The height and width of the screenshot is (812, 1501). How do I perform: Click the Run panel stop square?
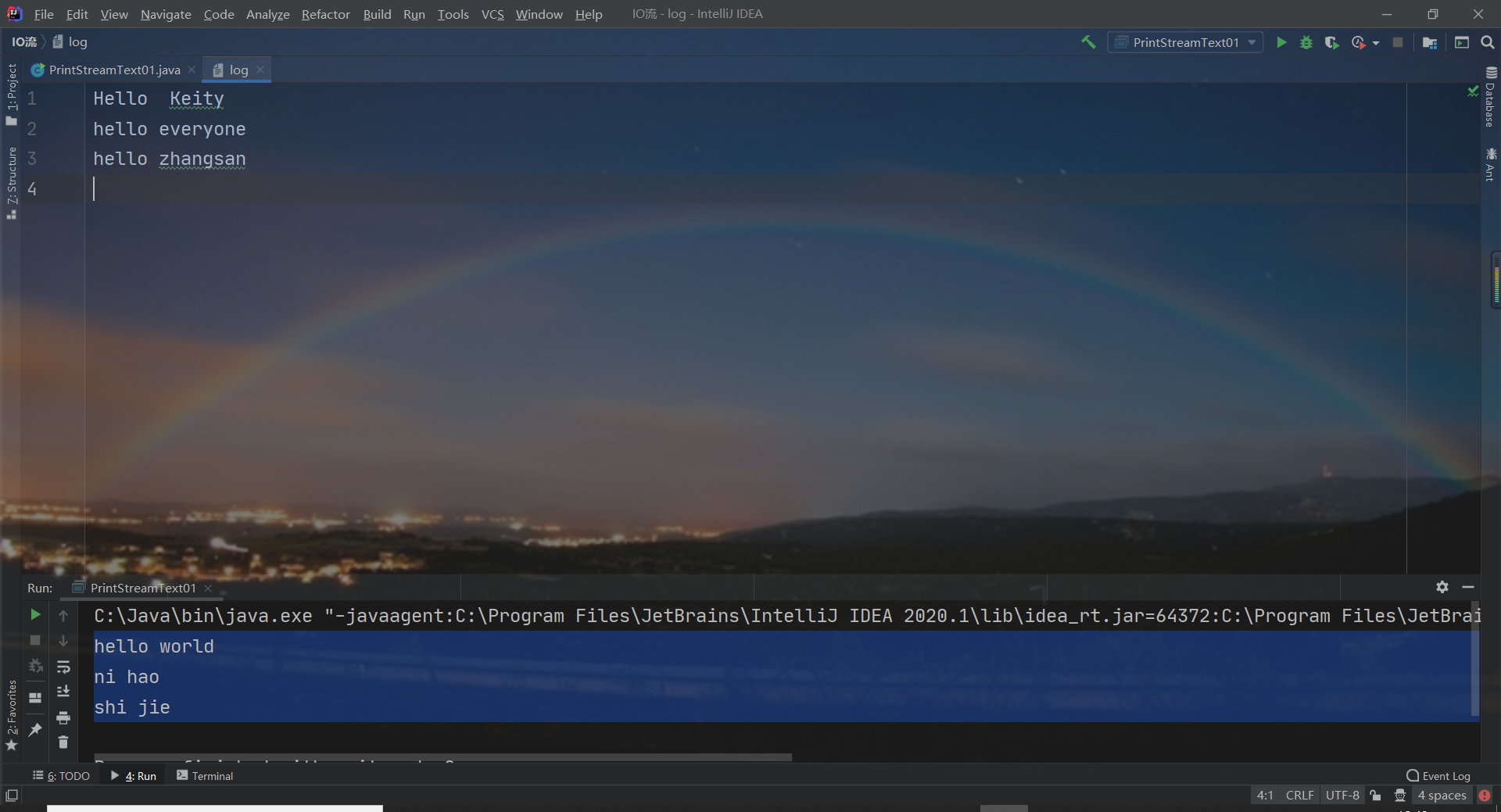[35, 640]
